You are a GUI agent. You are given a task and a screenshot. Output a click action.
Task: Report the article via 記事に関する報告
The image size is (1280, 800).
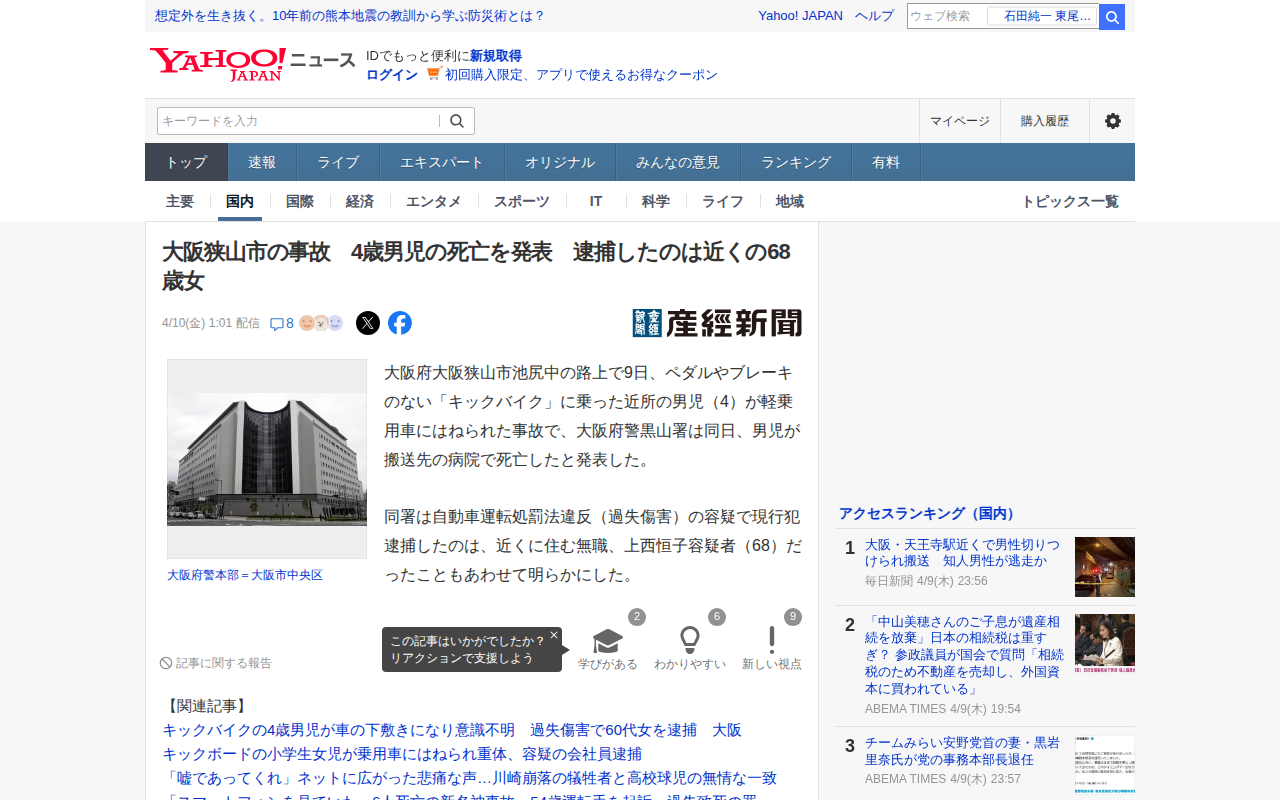point(216,663)
